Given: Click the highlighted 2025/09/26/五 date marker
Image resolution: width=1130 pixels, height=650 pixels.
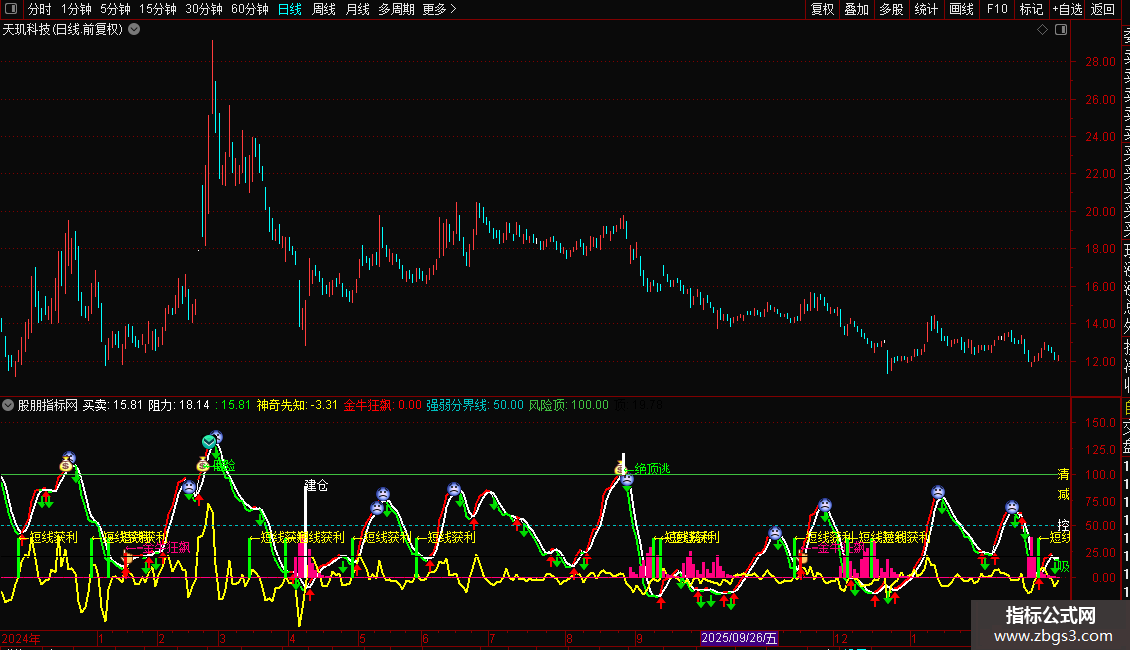Looking at the screenshot, I should (x=739, y=638).
